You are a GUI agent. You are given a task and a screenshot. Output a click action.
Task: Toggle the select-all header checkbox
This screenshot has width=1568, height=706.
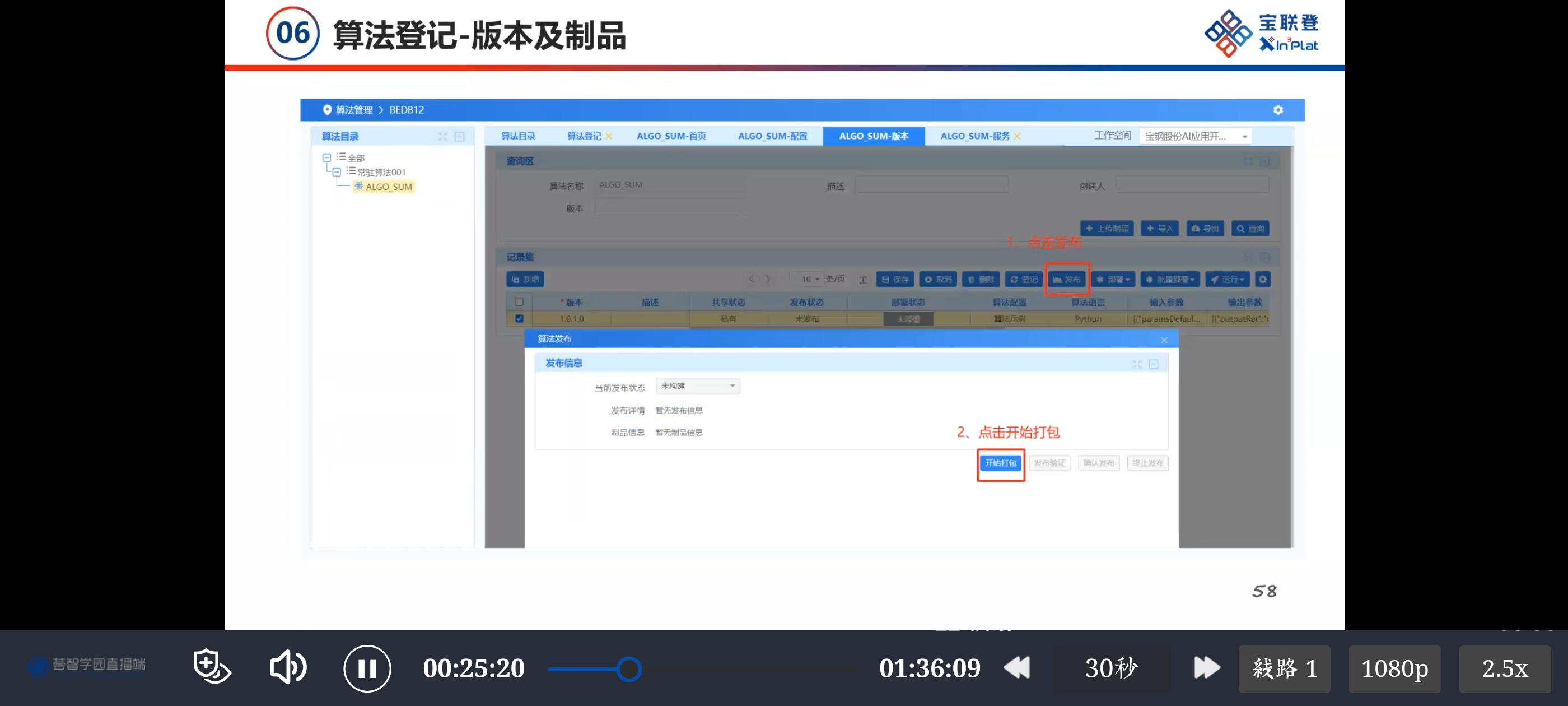click(519, 301)
